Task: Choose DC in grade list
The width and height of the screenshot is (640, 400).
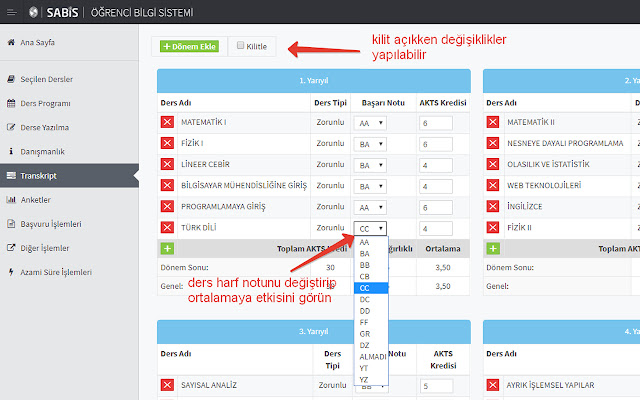Action: (371, 299)
